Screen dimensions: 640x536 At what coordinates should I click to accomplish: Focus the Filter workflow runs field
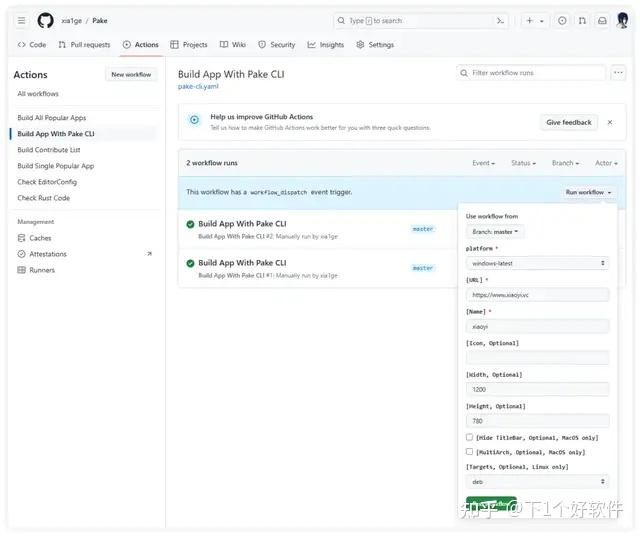531,73
